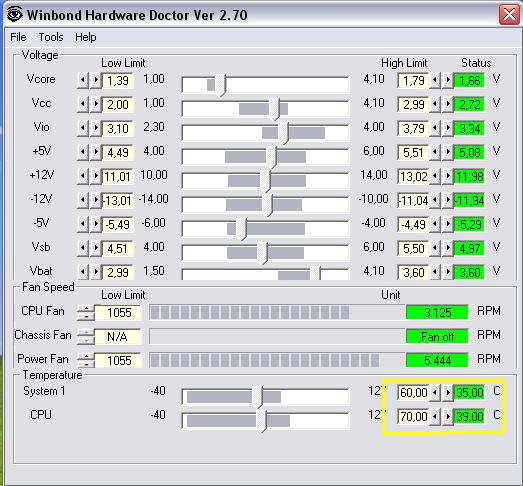The height and width of the screenshot is (486, 523).
Task: Decrease +5V low limit with left arrow
Action: 82,152
